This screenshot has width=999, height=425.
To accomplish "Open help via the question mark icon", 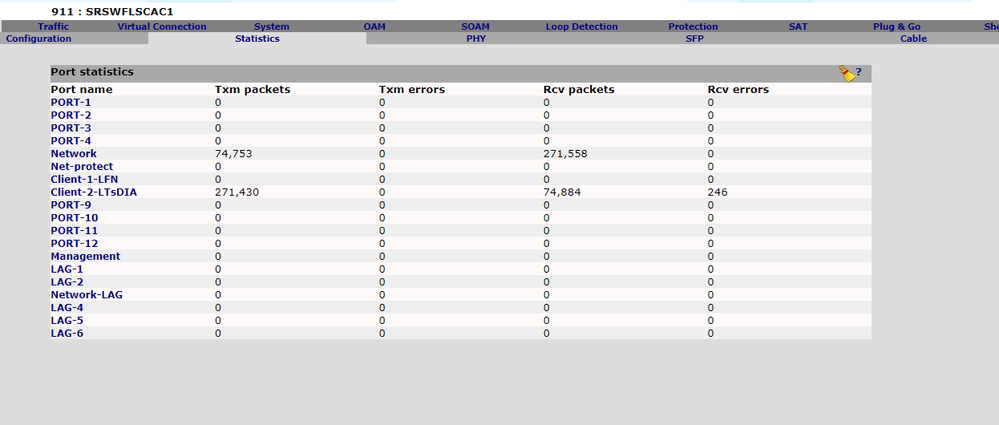I will point(859,72).
